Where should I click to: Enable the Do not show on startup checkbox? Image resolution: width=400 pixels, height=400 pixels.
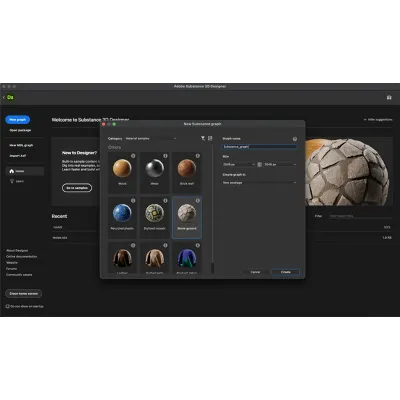pos(7,306)
